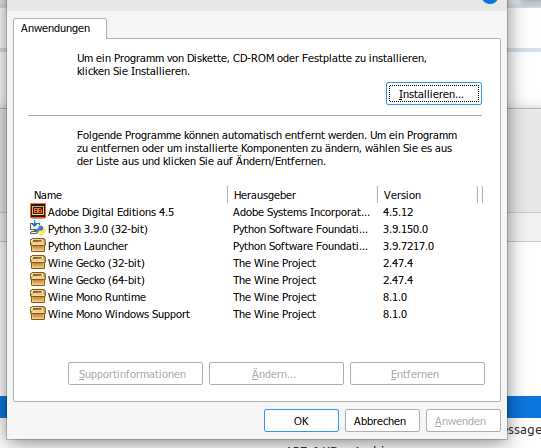The width and height of the screenshot is (541, 448).
Task: Click the Installieren... button
Action: click(434, 94)
